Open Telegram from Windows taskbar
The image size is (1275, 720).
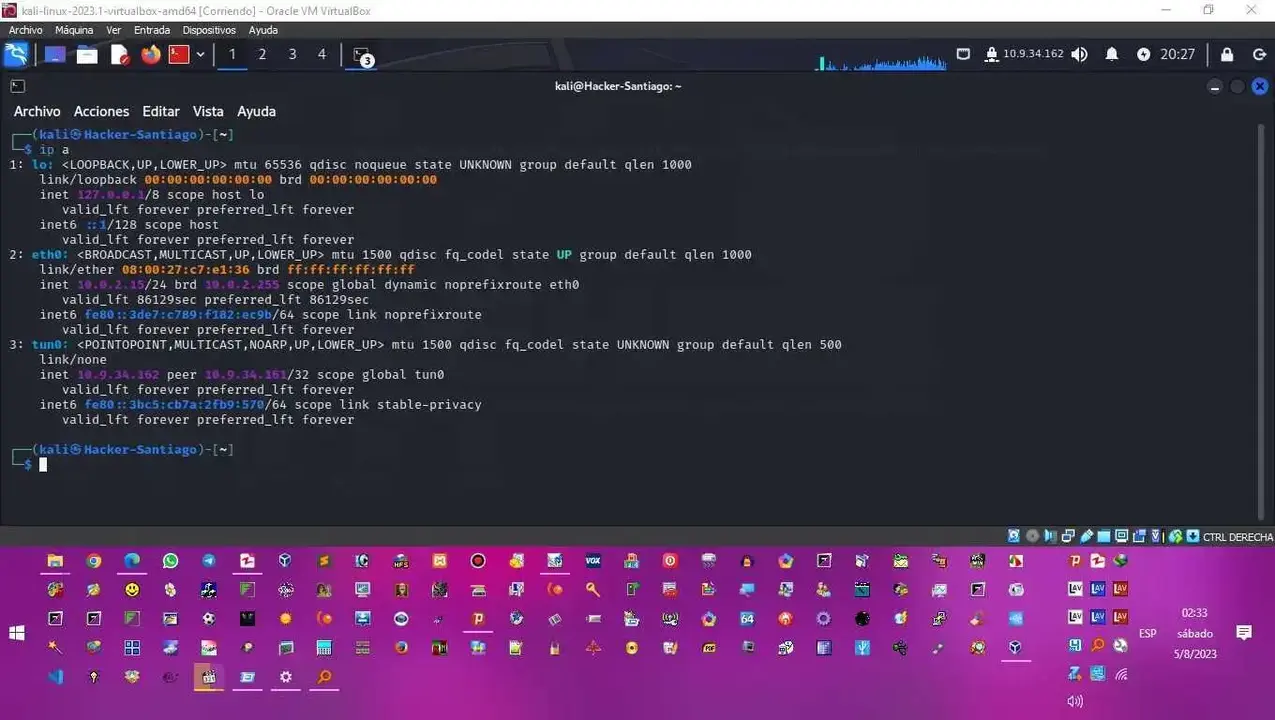(208, 561)
